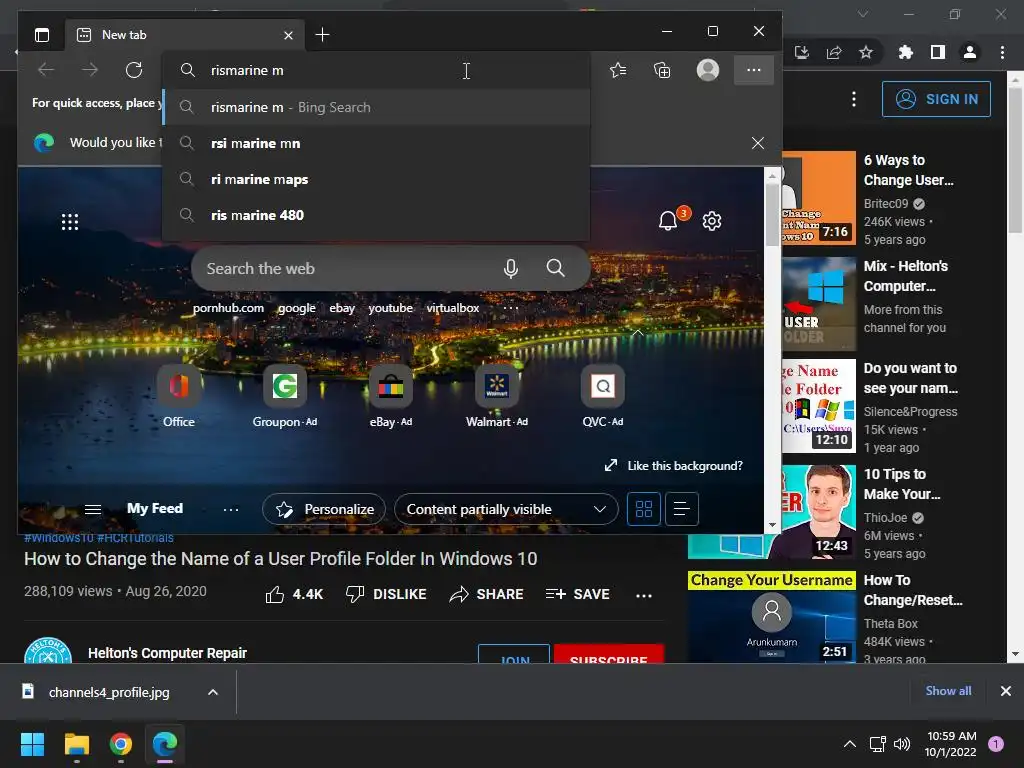Open the Office quick link tile
The width and height of the screenshot is (1024, 768).
pos(179,396)
